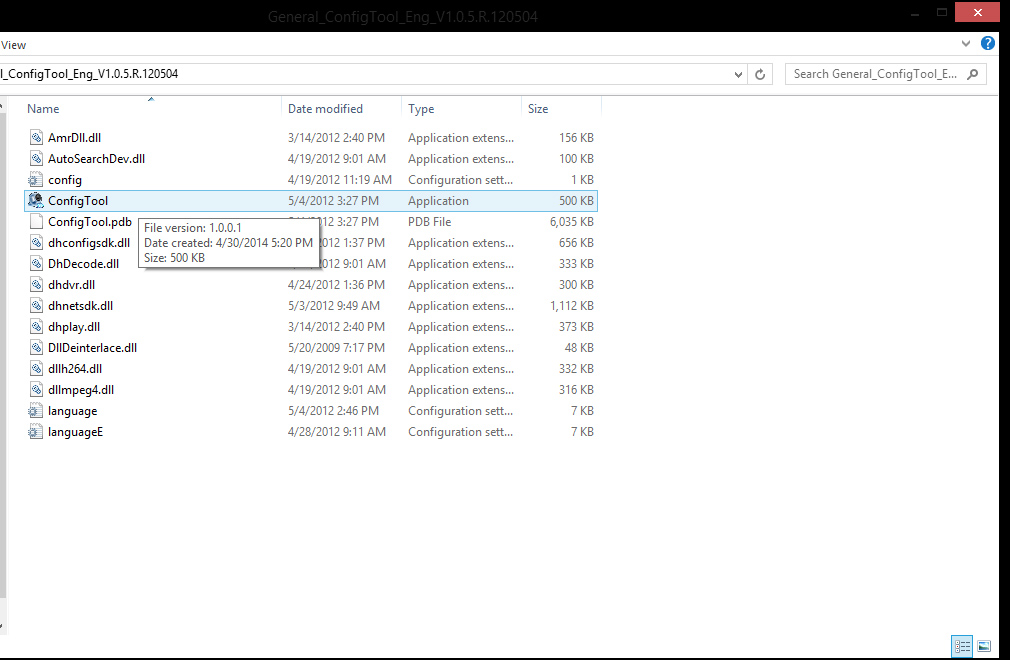Viewport: 1010px width, 660px height.
Task: Close the Explorer window
Action: pyautogui.click(x=977, y=12)
